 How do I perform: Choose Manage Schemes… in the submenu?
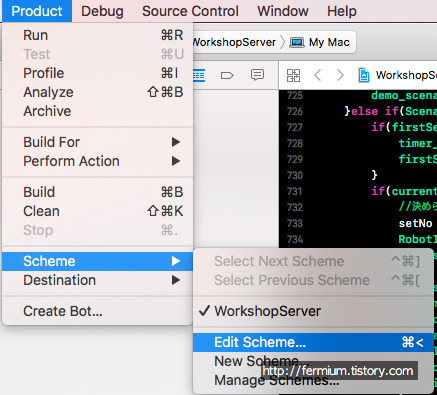pos(313,380)
